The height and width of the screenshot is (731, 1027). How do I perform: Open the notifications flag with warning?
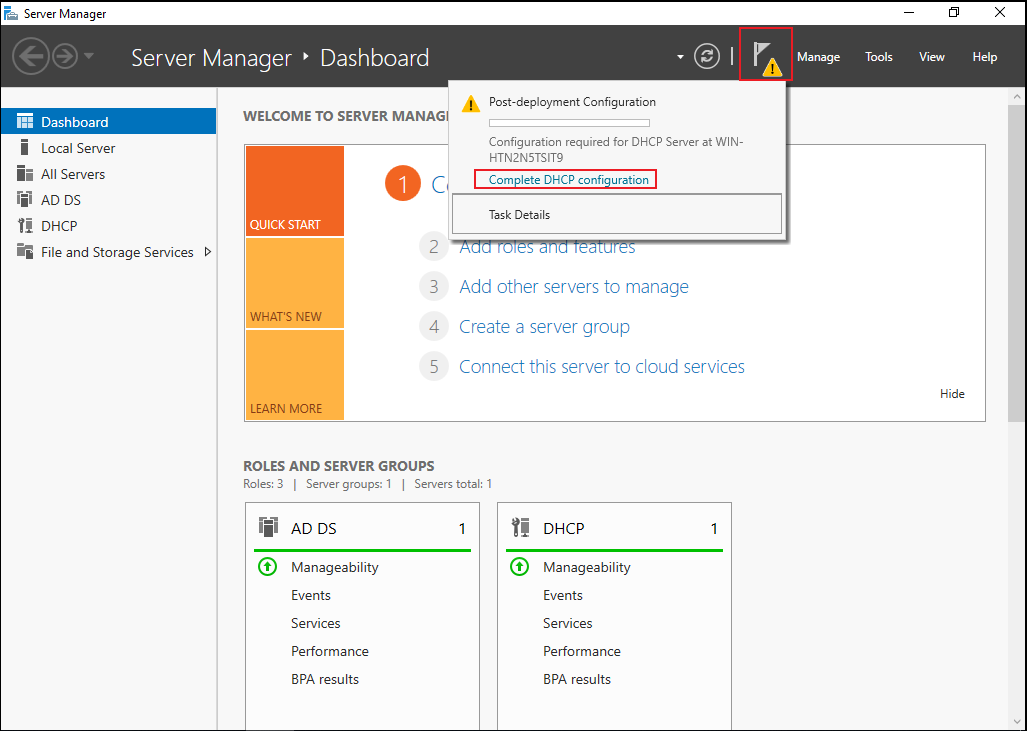click(766, 56)
